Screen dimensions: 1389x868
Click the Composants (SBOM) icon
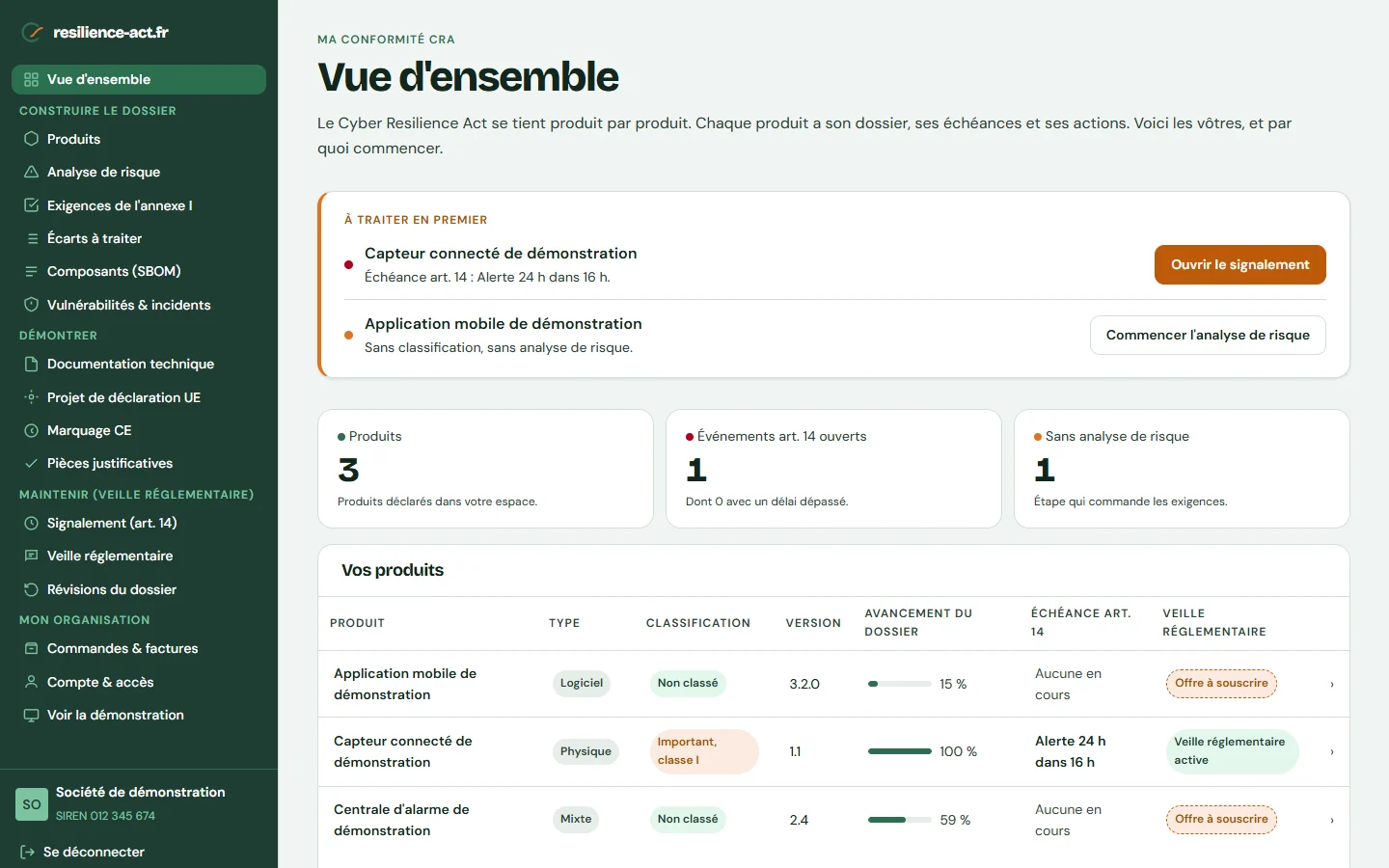31,271
